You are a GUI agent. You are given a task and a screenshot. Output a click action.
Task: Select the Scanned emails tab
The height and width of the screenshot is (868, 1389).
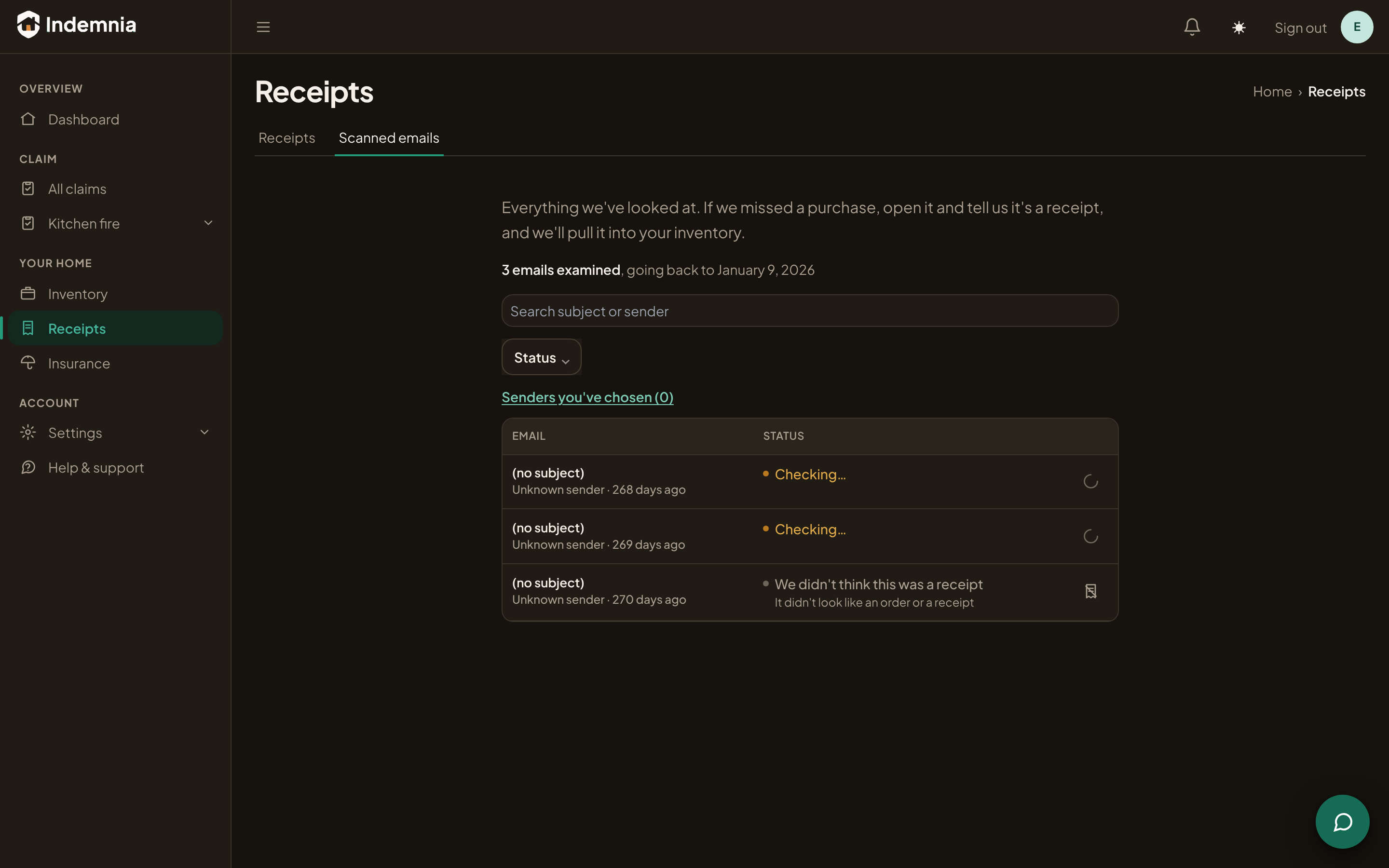pyautogui.click(x=389, y=138)
